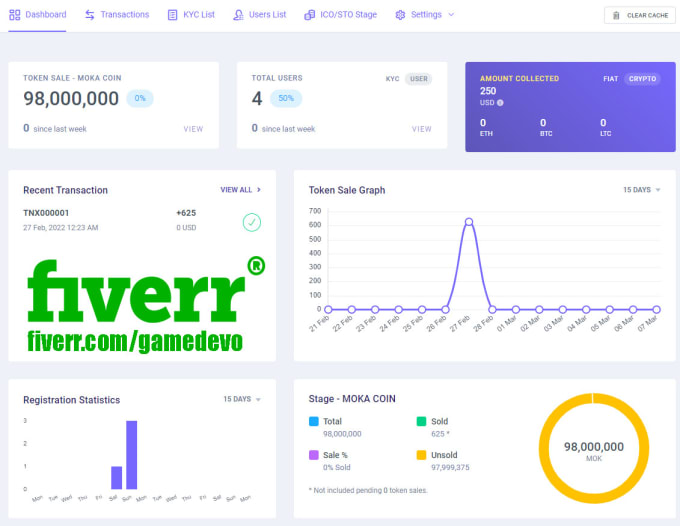Click the ETH amount value
The height and width of the screenshot is (526, 680).
[483, 123]
